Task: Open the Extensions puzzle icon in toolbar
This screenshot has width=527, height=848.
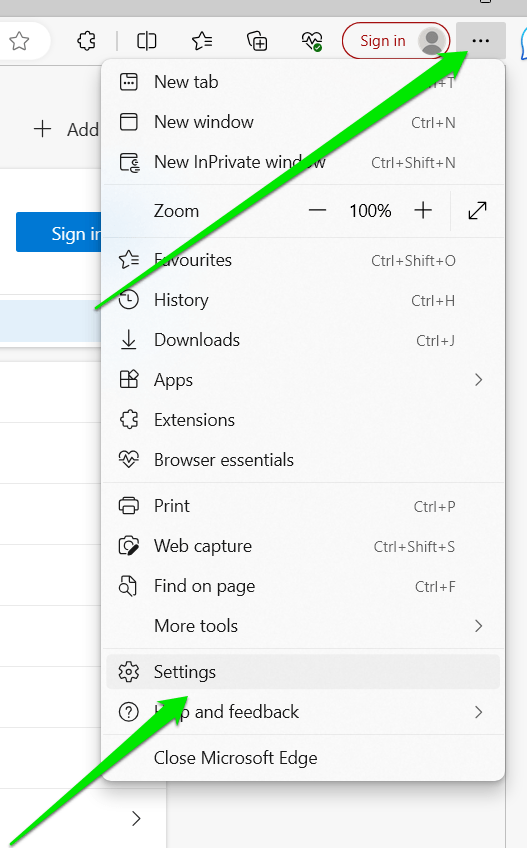Action: pyautogui.click(x=87, y=41)
